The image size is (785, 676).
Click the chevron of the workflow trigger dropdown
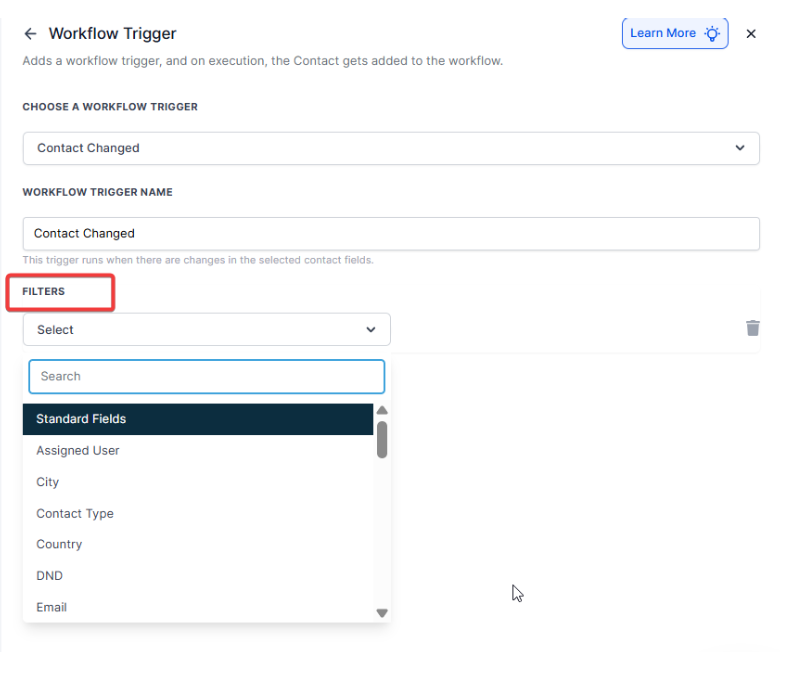pyautogui.click(x=740, y=148)
